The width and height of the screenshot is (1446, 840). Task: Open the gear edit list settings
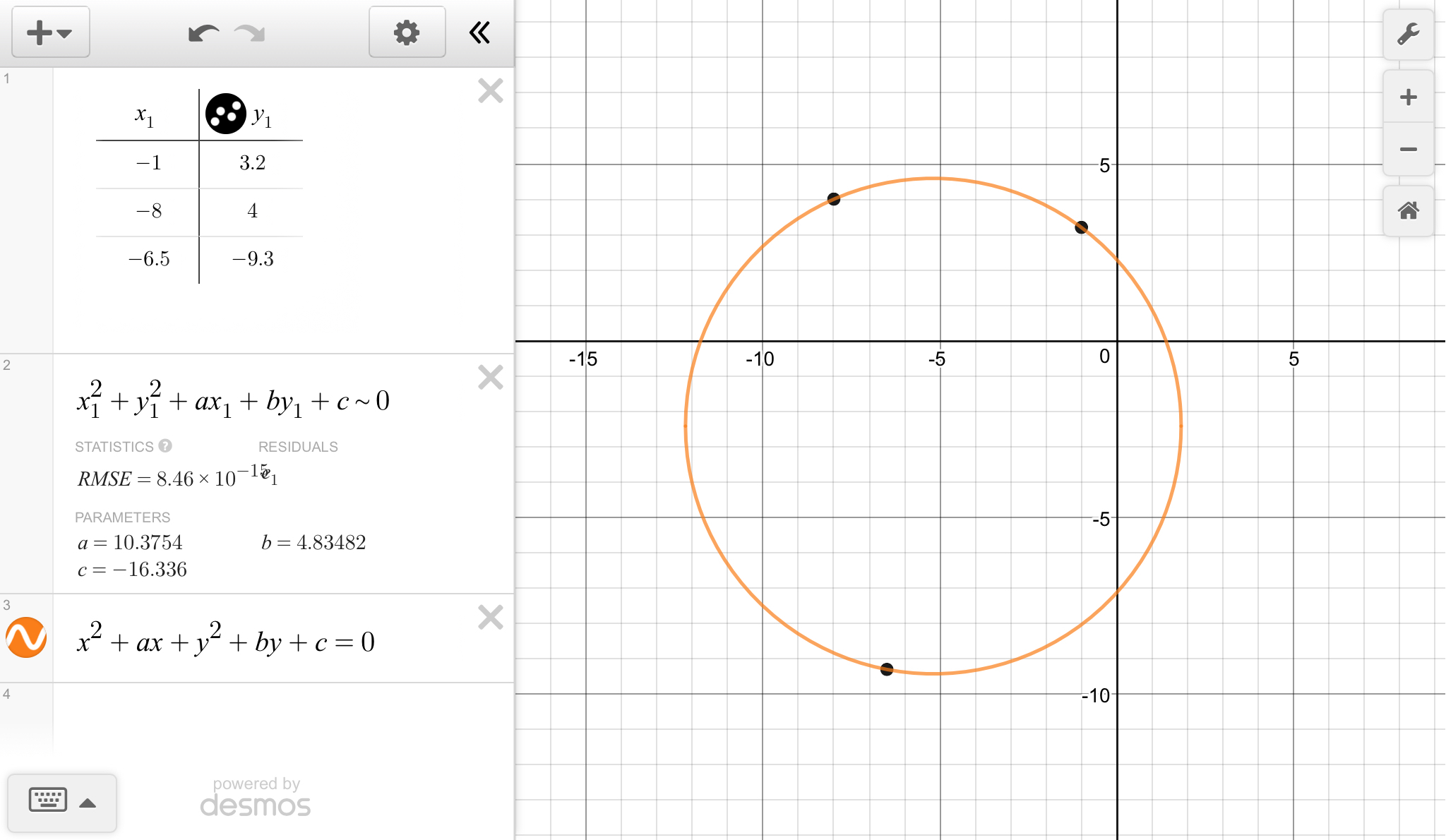click(x=407, y=32)
